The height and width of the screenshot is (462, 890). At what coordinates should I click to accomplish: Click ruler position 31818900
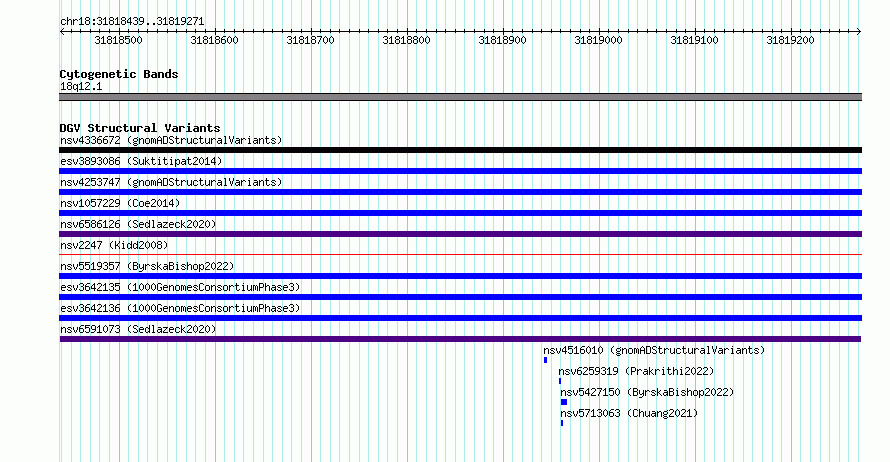click(x=502, y=40)
